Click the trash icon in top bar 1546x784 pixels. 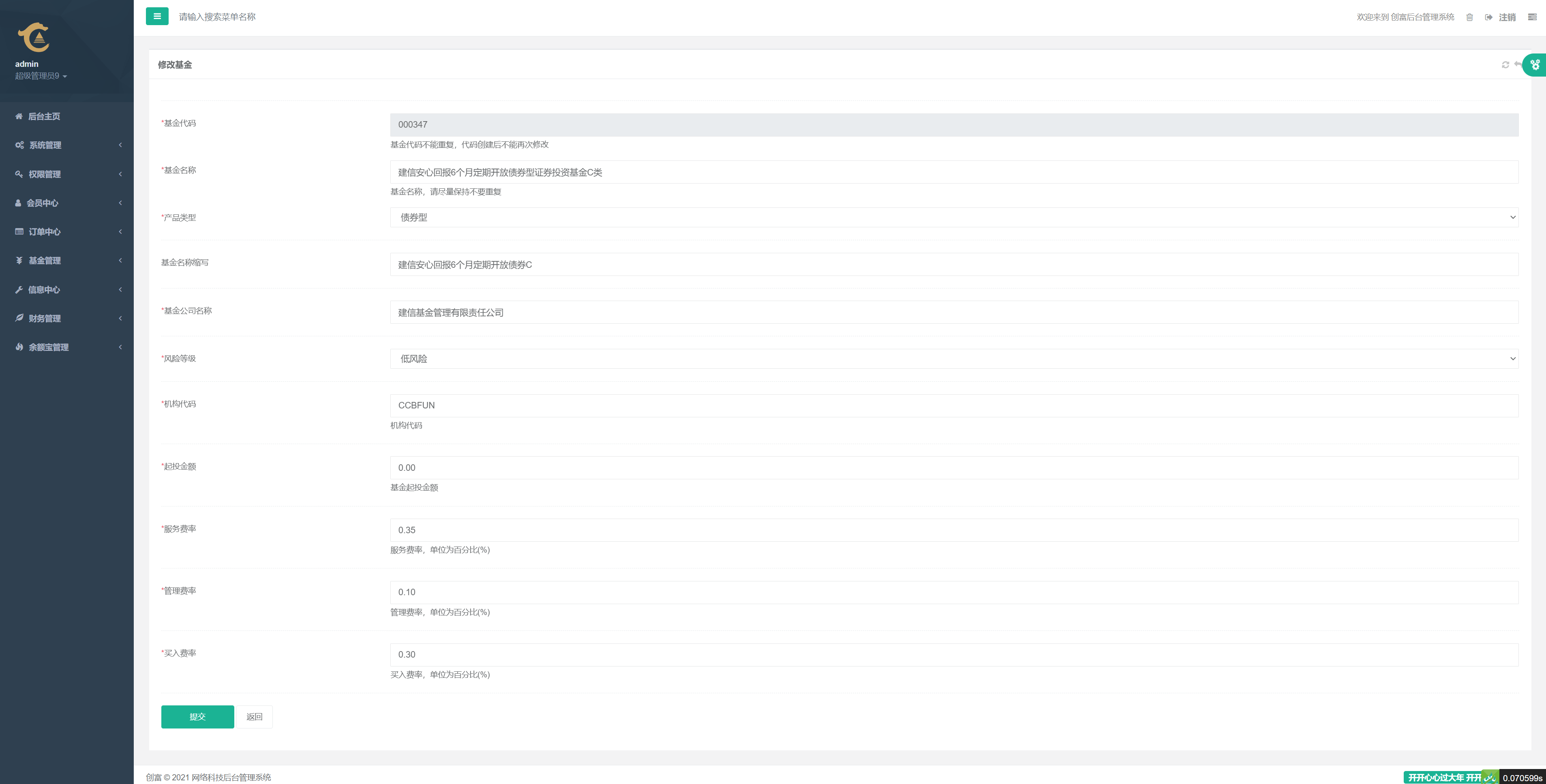coord(1469,17)
